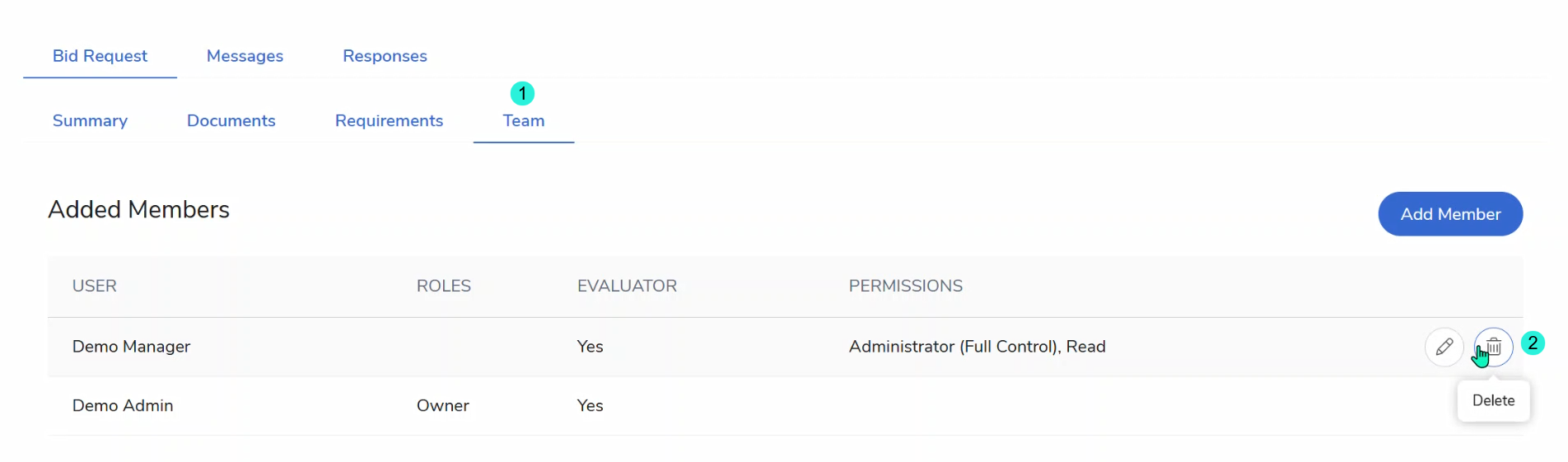View the Requirements sub-tab
This screenshot has width=1568, height=462.
click(389, 121)
